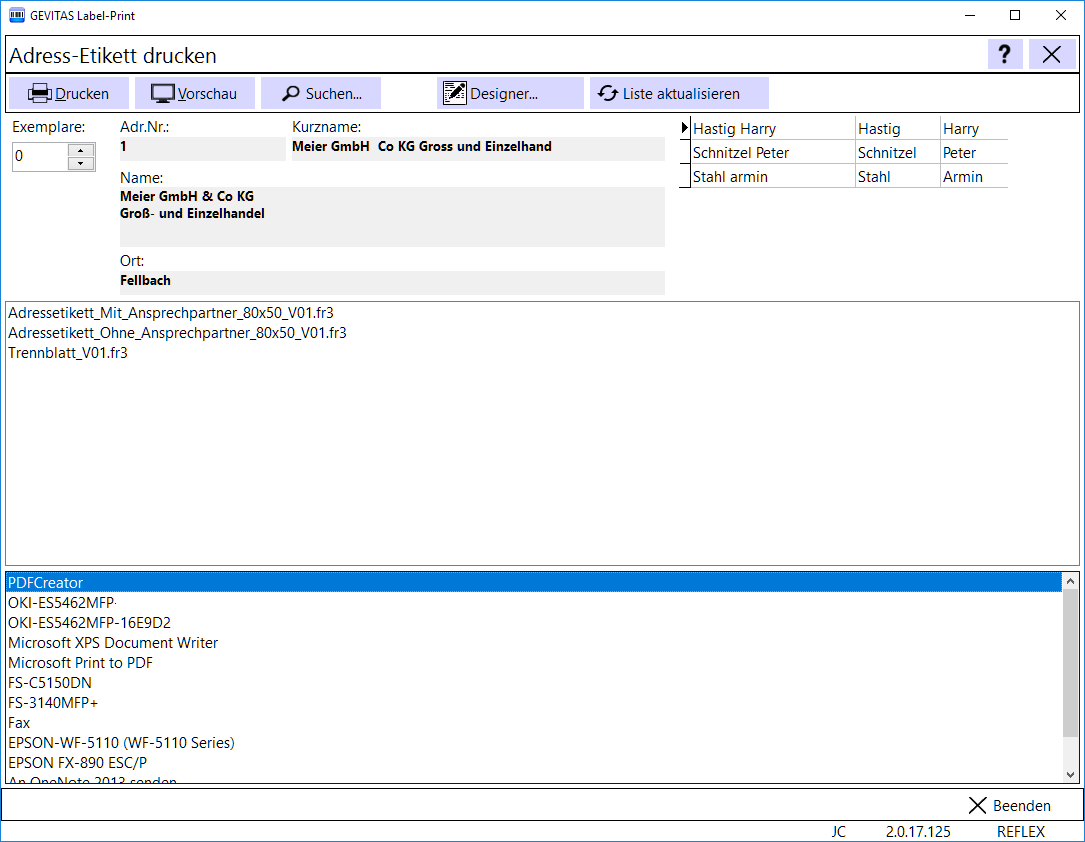
Task: Click the Suchen magnifier button
Action: pos(321,93)
